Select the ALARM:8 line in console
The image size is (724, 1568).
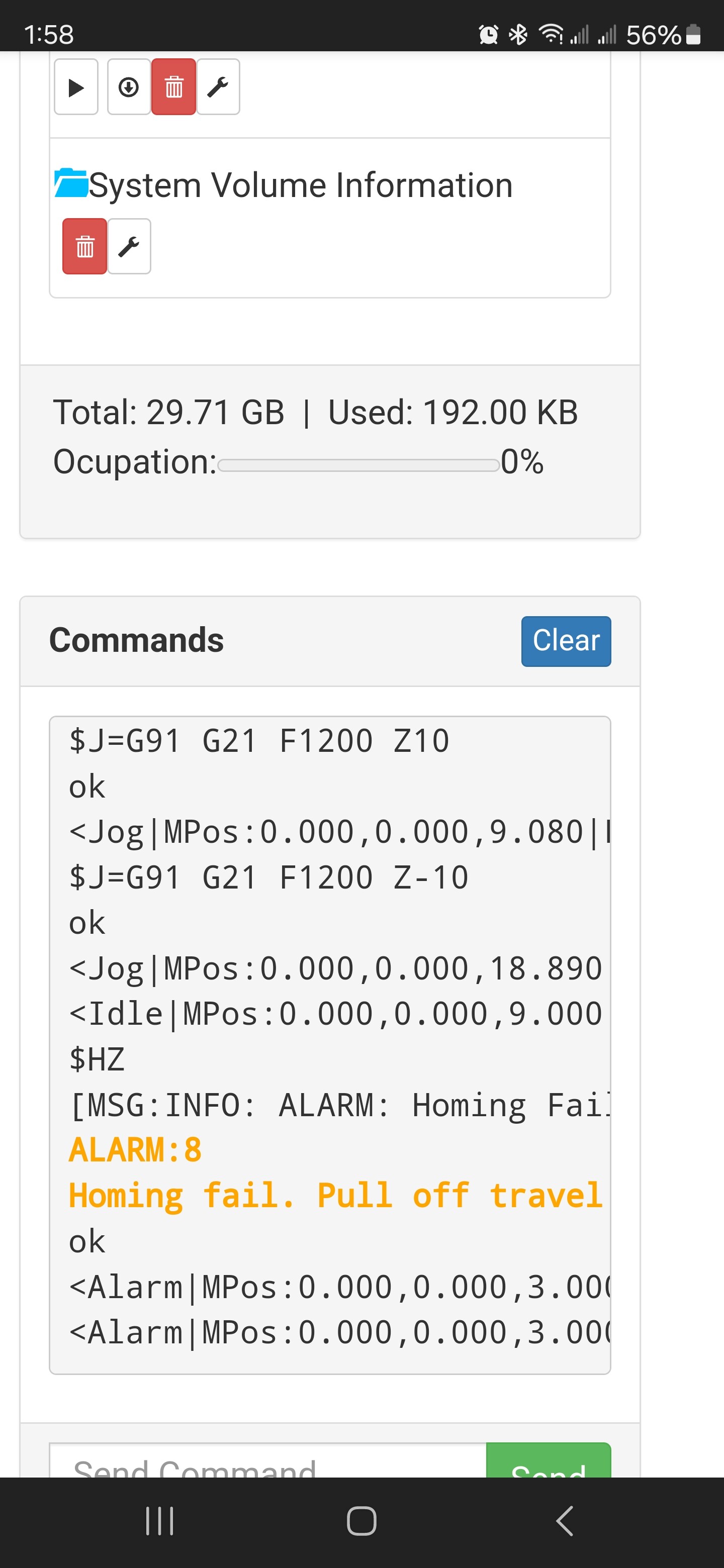pos(135,1150)
